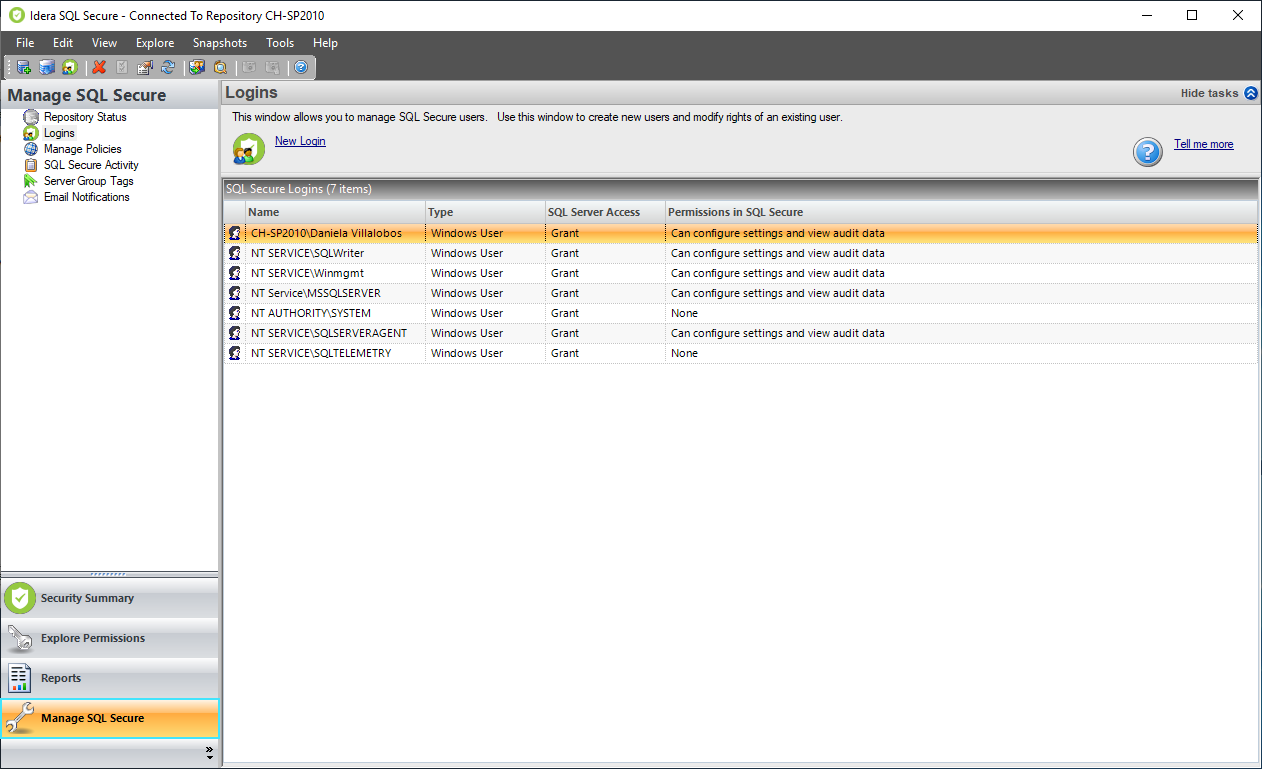Open the File menu
Image resolution: width=1262 pixels, height=769 pixels.
pyautogui.click(x=25, y=43)
